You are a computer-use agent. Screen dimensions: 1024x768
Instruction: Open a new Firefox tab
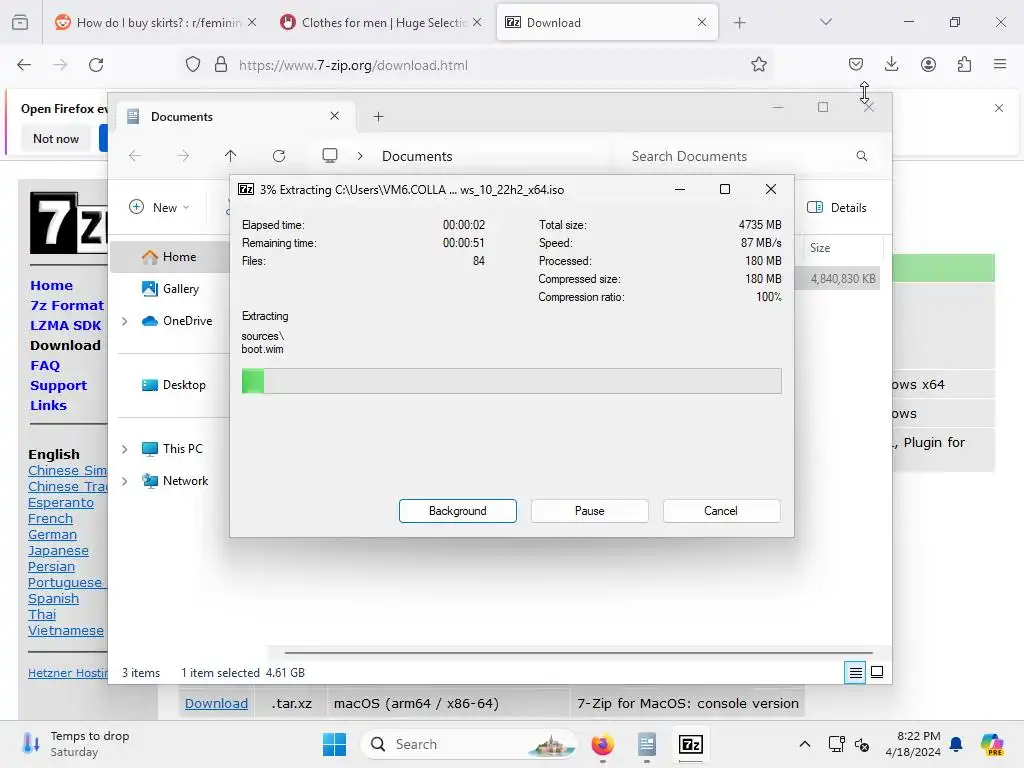click(x=739, y=22)
